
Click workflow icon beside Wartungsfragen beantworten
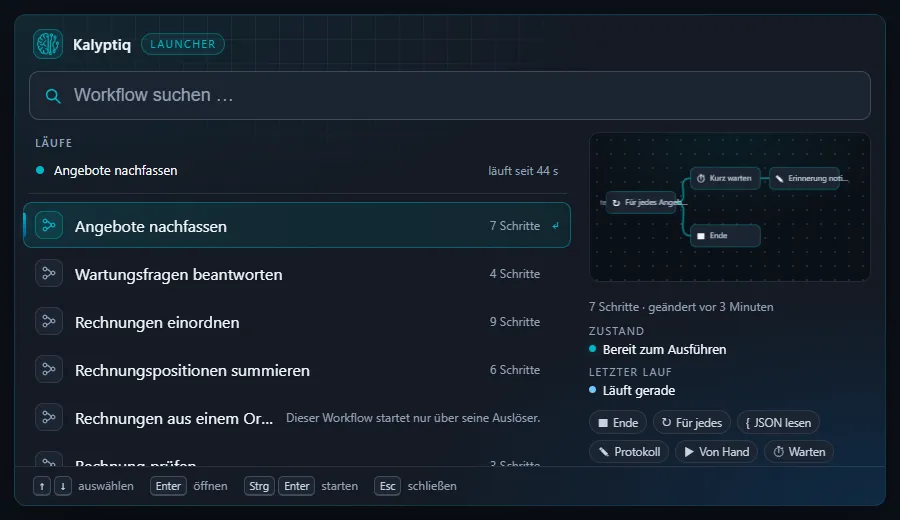click(x=49, y=273)
